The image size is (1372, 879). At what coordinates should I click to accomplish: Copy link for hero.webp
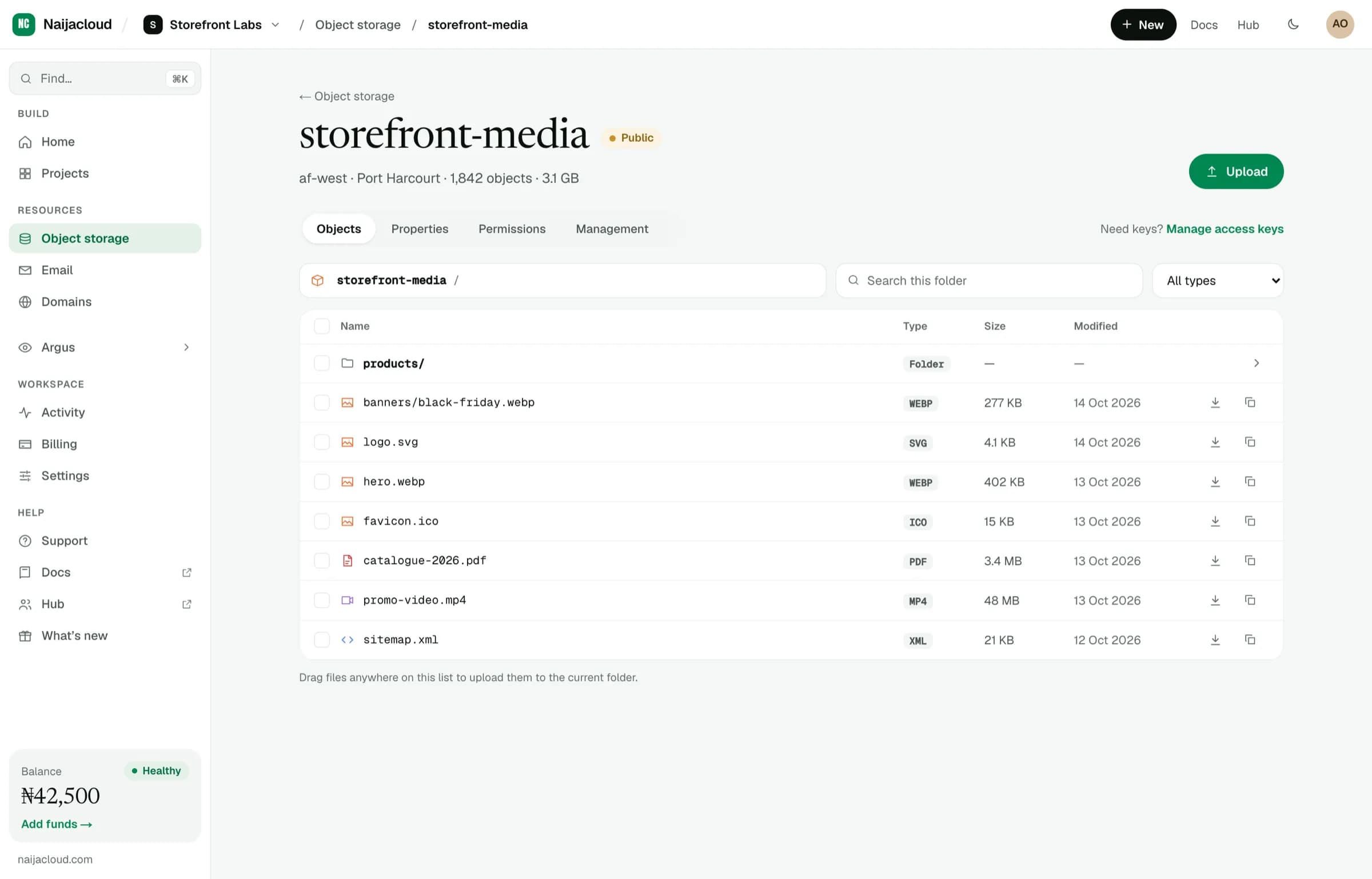1250,481
